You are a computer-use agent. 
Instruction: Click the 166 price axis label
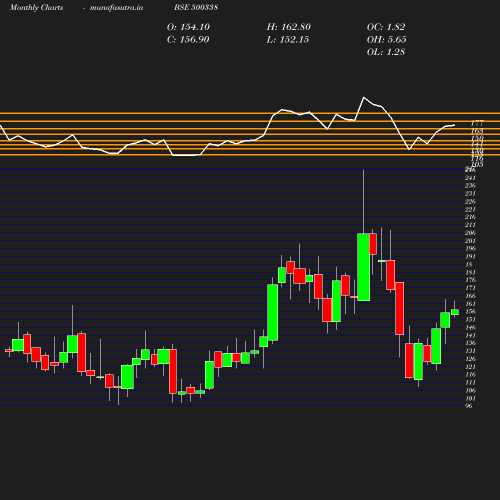[x=470, y=296]
